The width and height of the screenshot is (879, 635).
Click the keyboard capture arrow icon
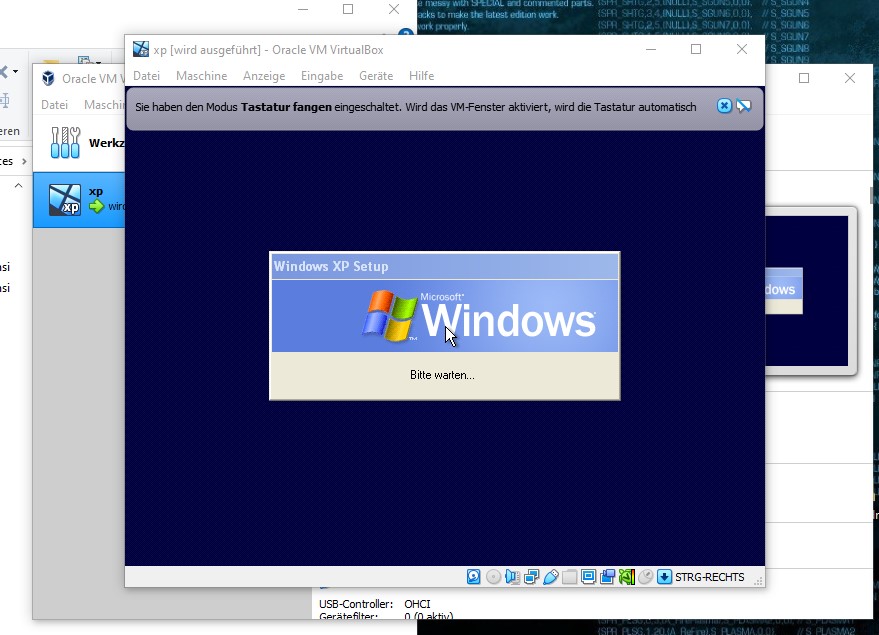tap(664, 577)
